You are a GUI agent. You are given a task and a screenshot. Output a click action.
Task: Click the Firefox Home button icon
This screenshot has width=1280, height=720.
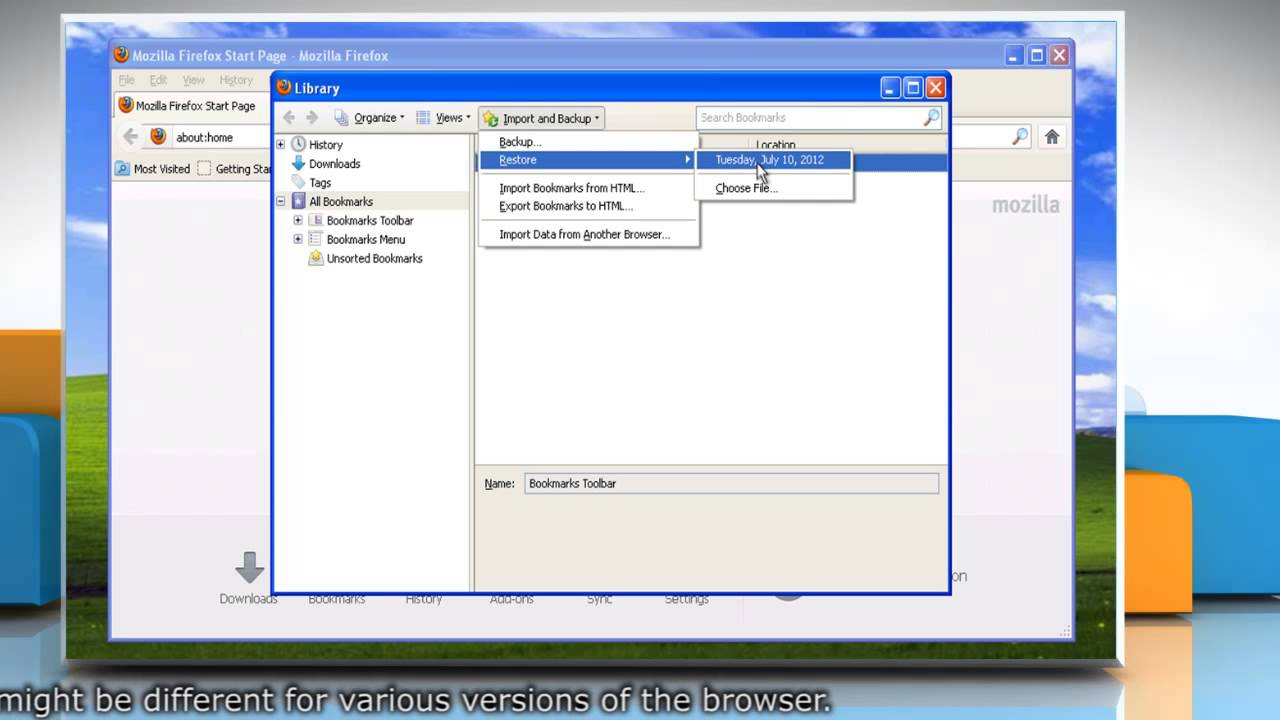pyautogui.click(x=1052, y=137)
